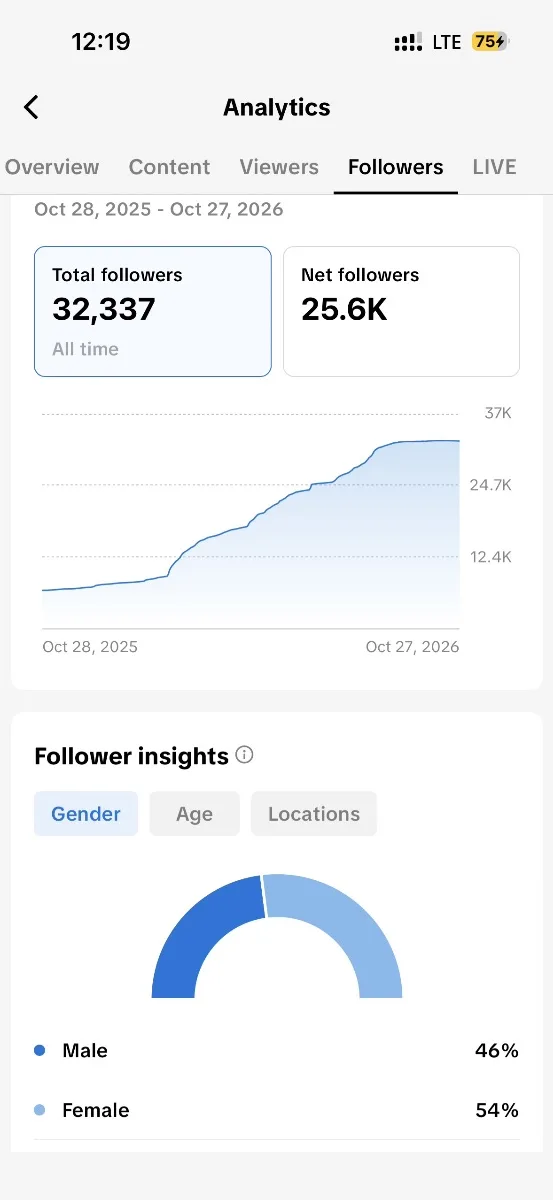Go to the LIVE tab

click(494, 167)
